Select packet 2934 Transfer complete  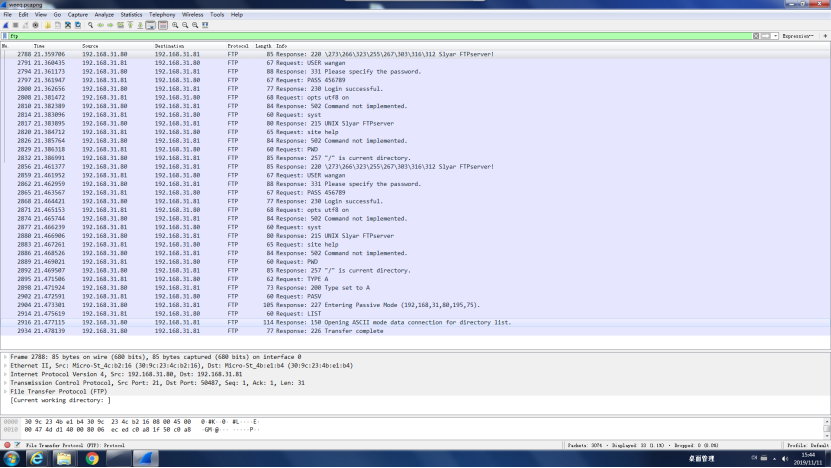(x=415, y=331)
